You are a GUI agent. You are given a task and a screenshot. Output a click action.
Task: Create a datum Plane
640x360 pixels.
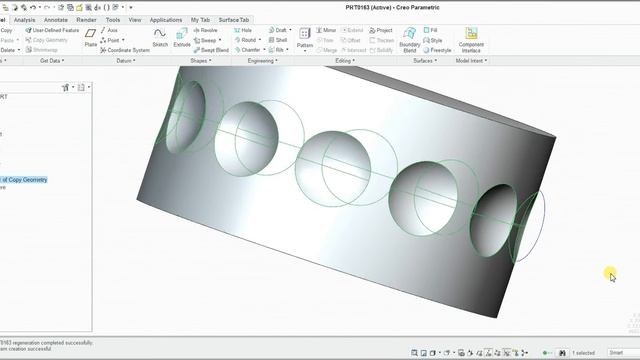(x=91, y=38)
